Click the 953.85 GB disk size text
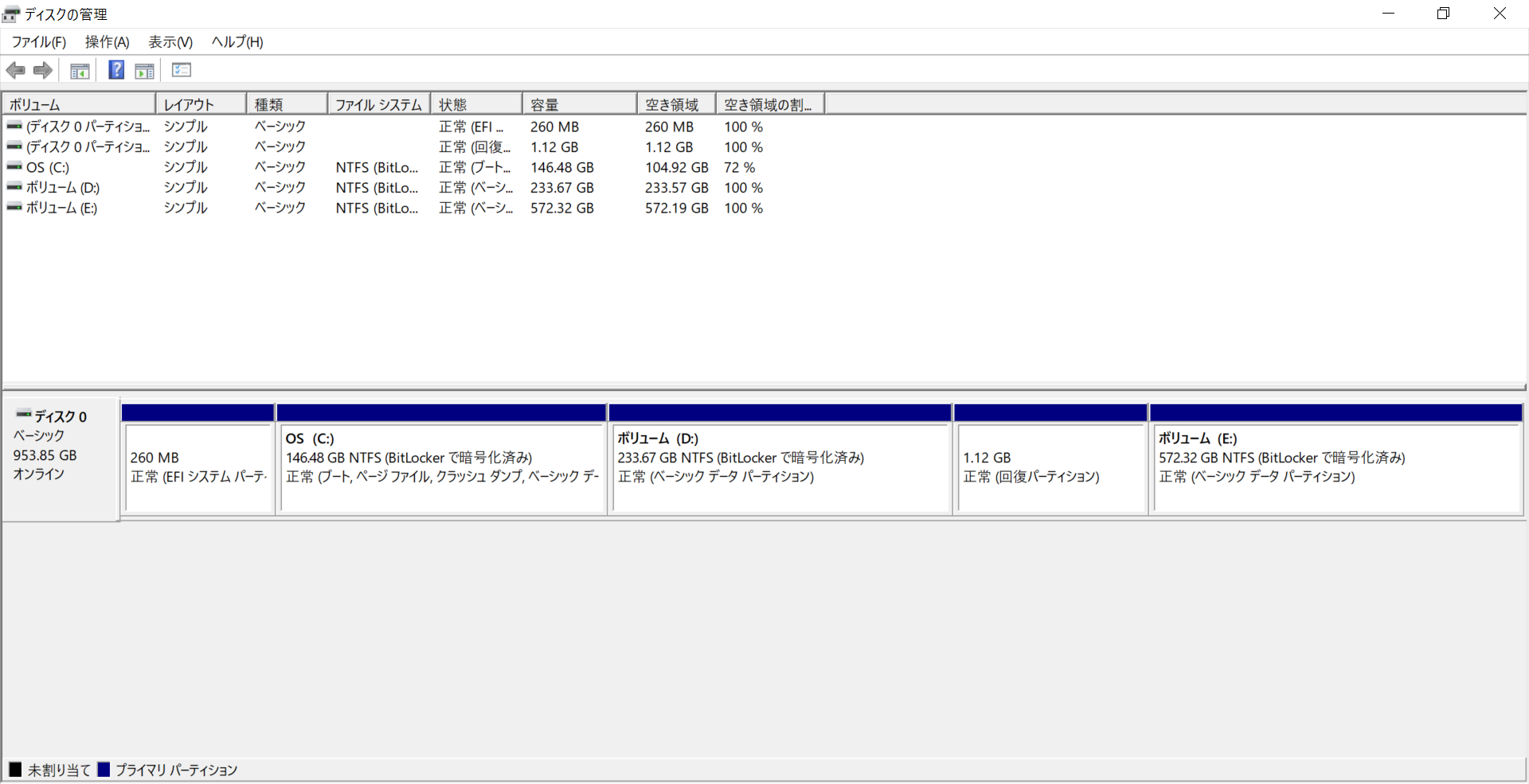1529x784 pixels. coord(45,455)
